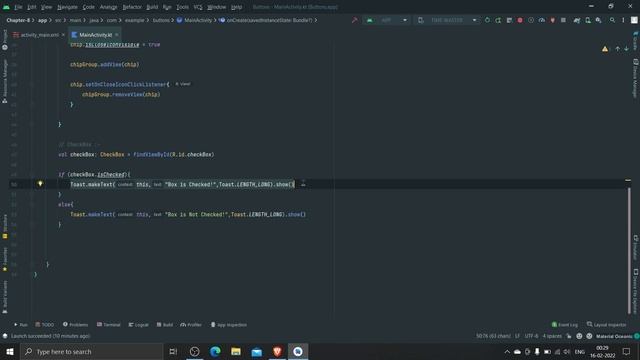Click the yellow intention lightbulb icon
640x360 pixels.
(x=40, y=184)
